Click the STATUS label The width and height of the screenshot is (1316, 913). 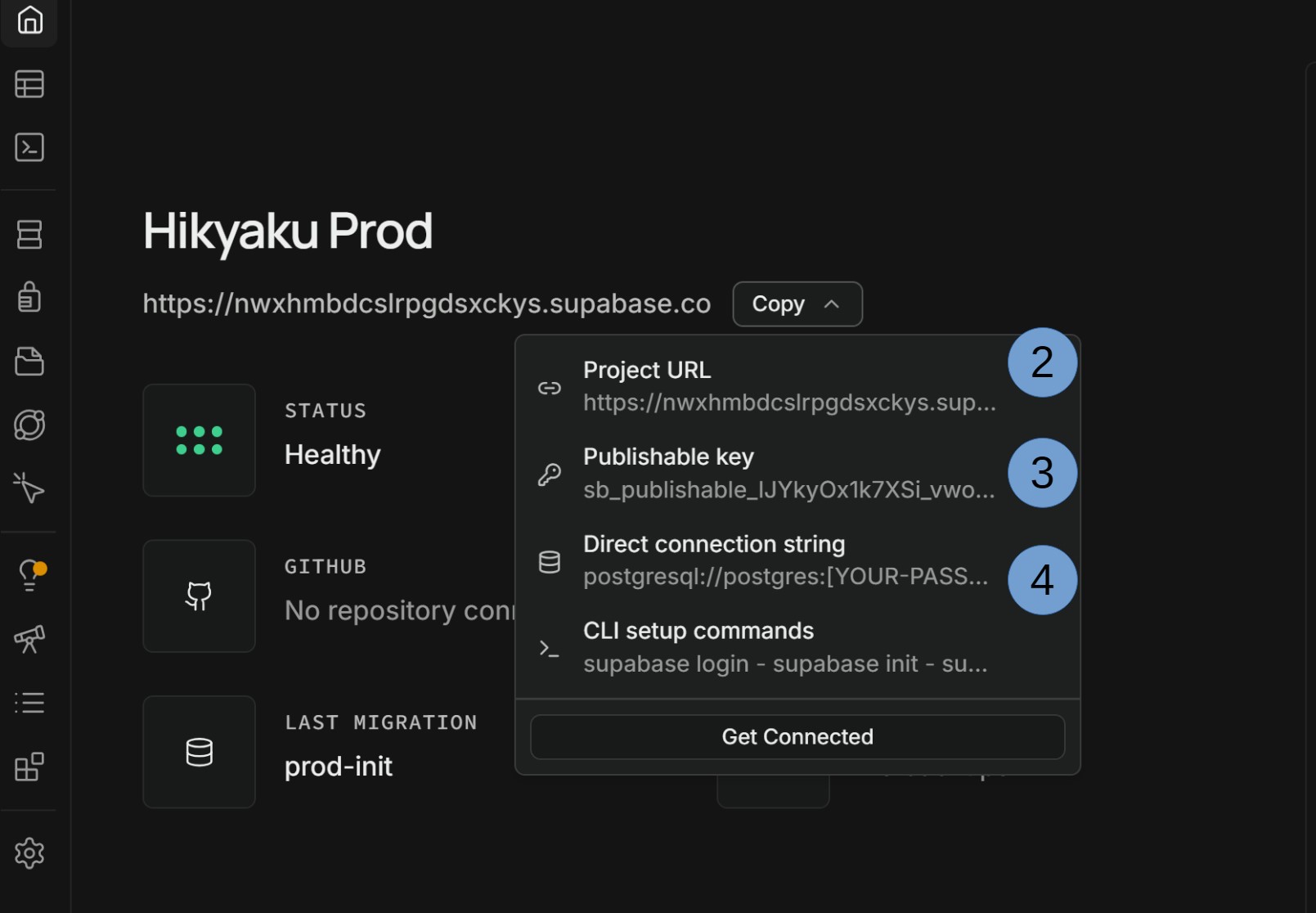pyautogui.click(x=326, y=411)
